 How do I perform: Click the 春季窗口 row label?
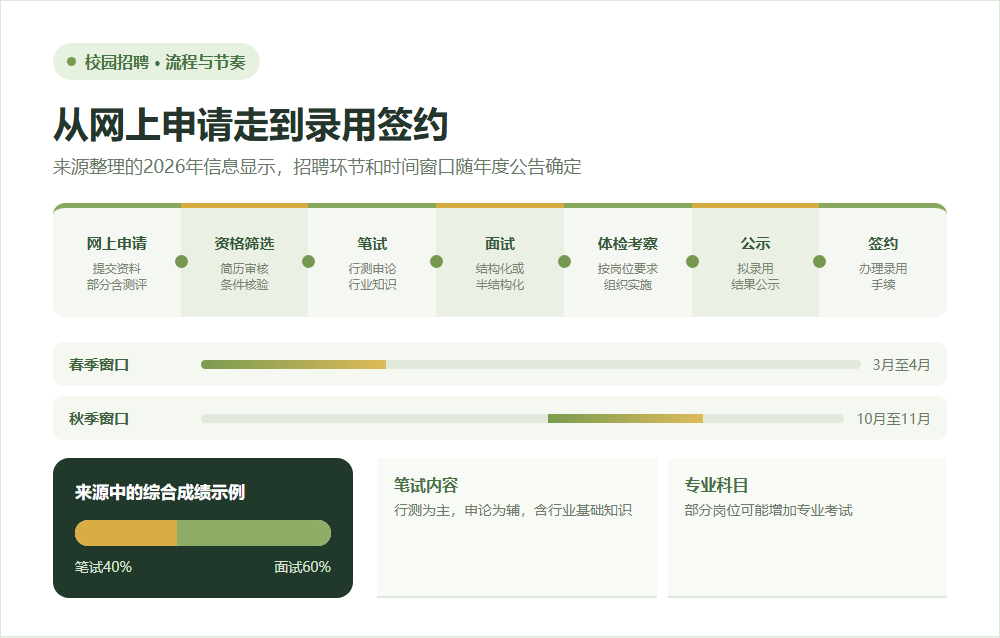click(99, 365)
